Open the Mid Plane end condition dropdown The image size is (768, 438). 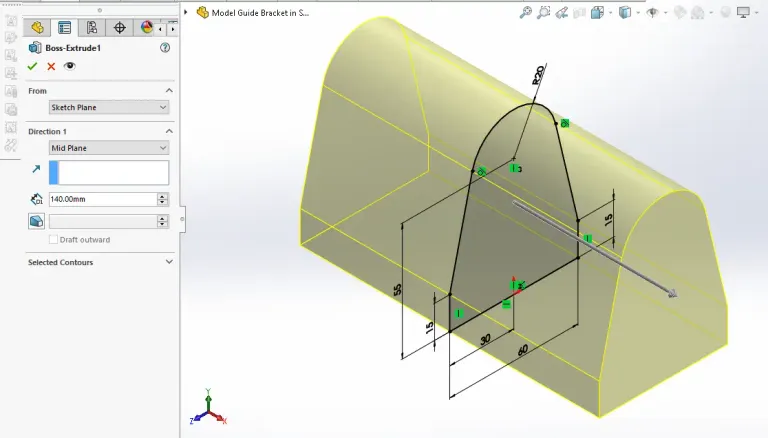109,148
